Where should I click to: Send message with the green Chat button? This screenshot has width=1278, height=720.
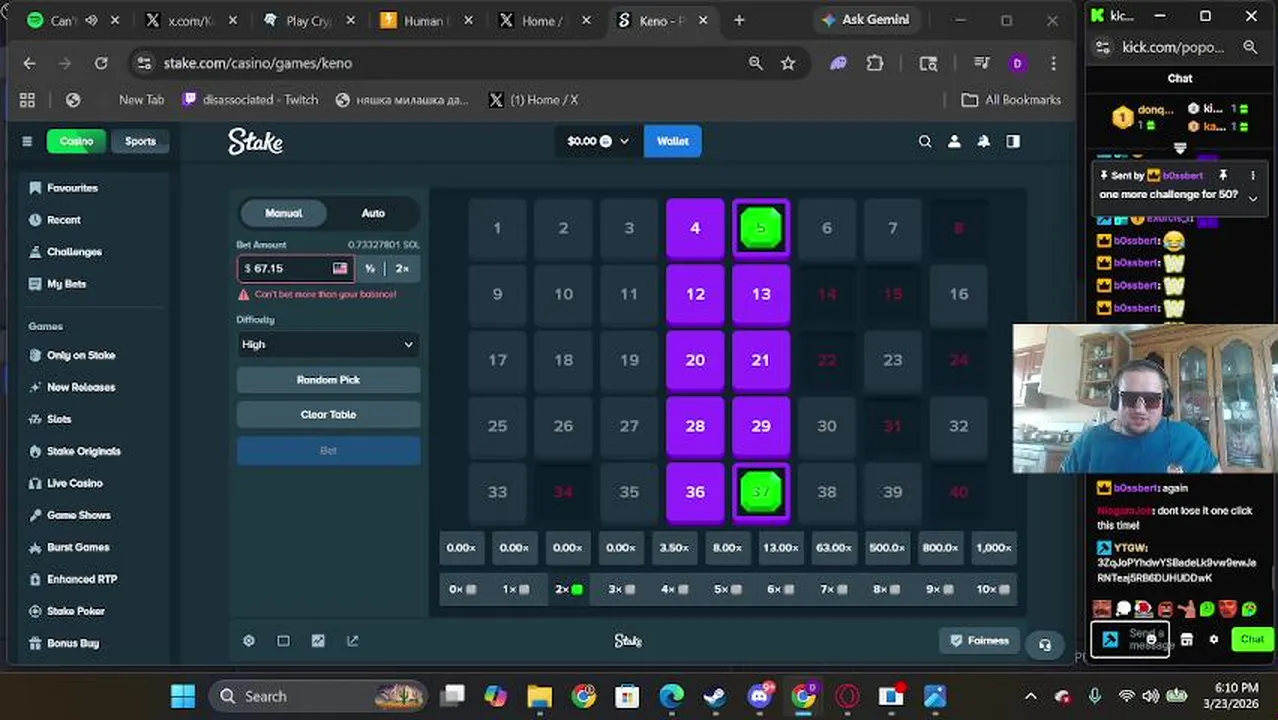point(1252,639)
